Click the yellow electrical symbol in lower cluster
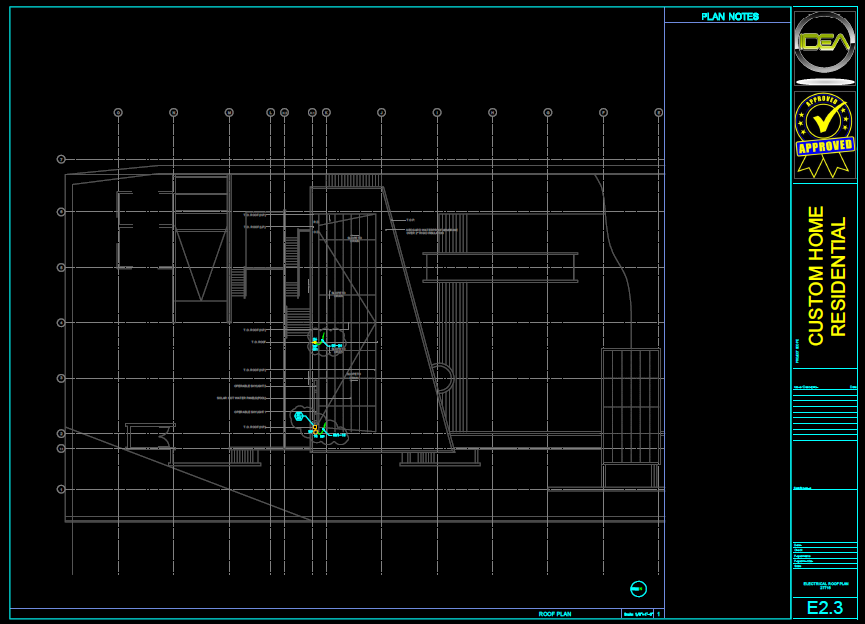 pyautogui.click(x=315, y=429)
